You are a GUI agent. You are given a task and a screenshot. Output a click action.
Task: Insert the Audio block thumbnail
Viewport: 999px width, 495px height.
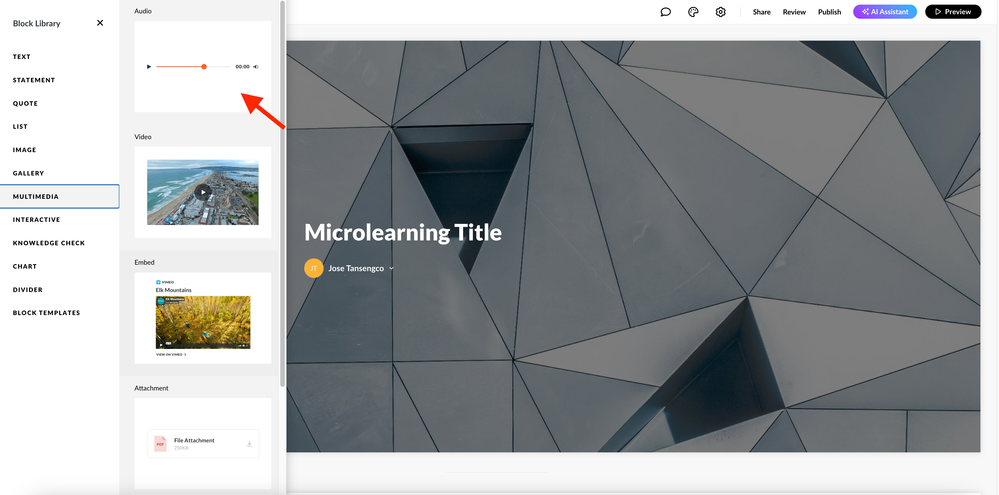coord(203,66)
